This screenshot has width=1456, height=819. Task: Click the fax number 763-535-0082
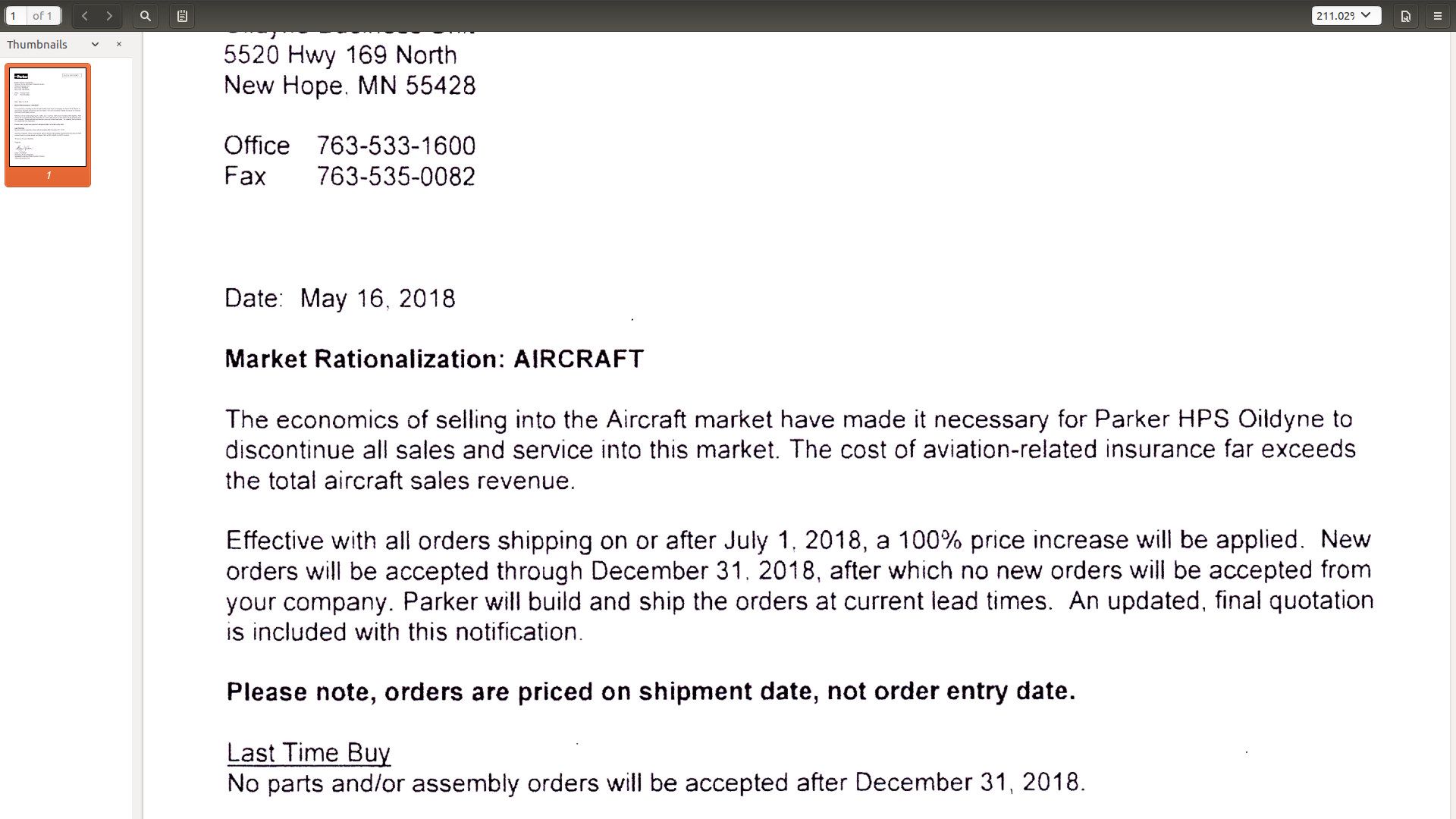point(396,176)
